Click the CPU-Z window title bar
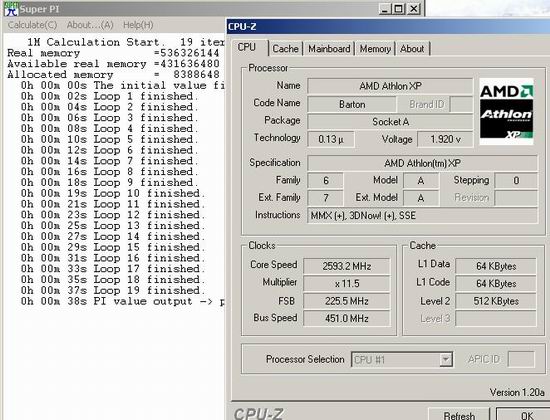Image resolution: width=550 pixels, height=420 pixels. click(x=388, y=27)
